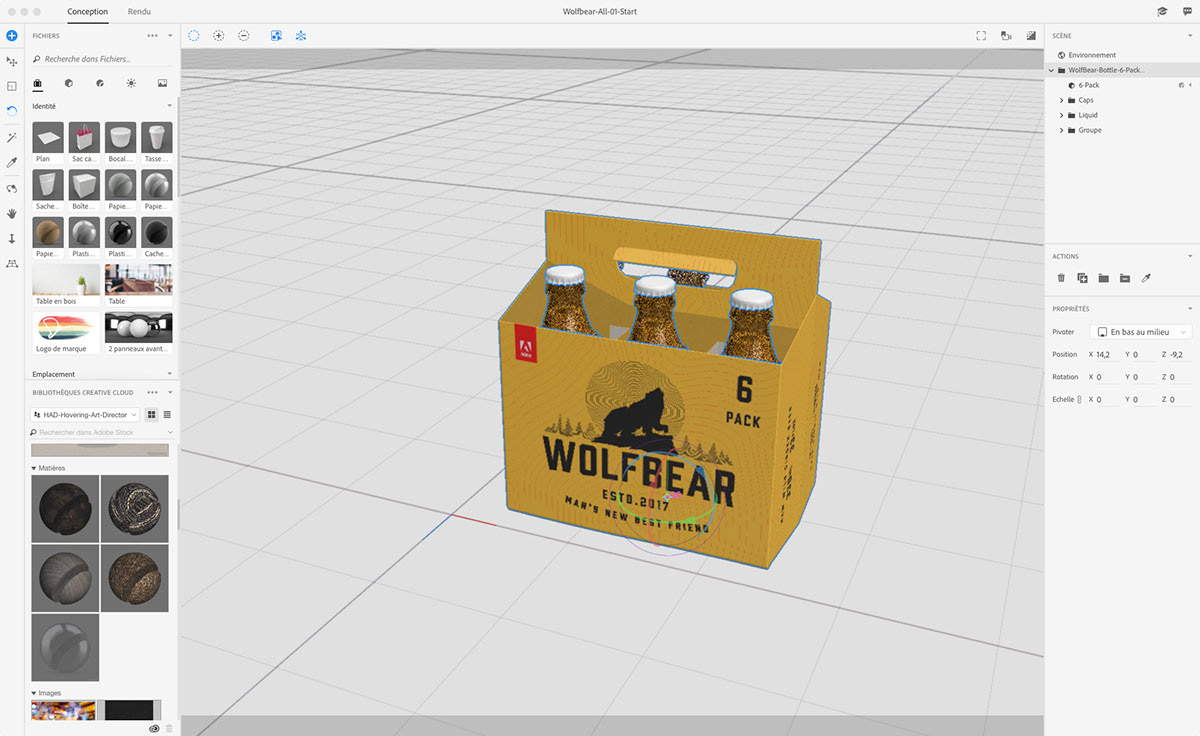Select the horizon tool
The image size is (1200, 736).
pos(12,264)
